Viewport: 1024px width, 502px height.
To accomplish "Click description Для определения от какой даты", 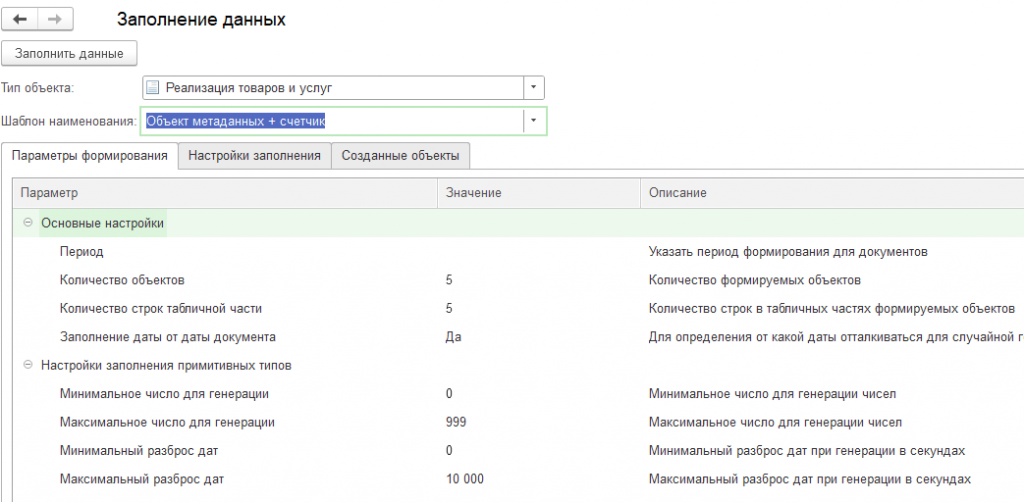I will (836, 337).
